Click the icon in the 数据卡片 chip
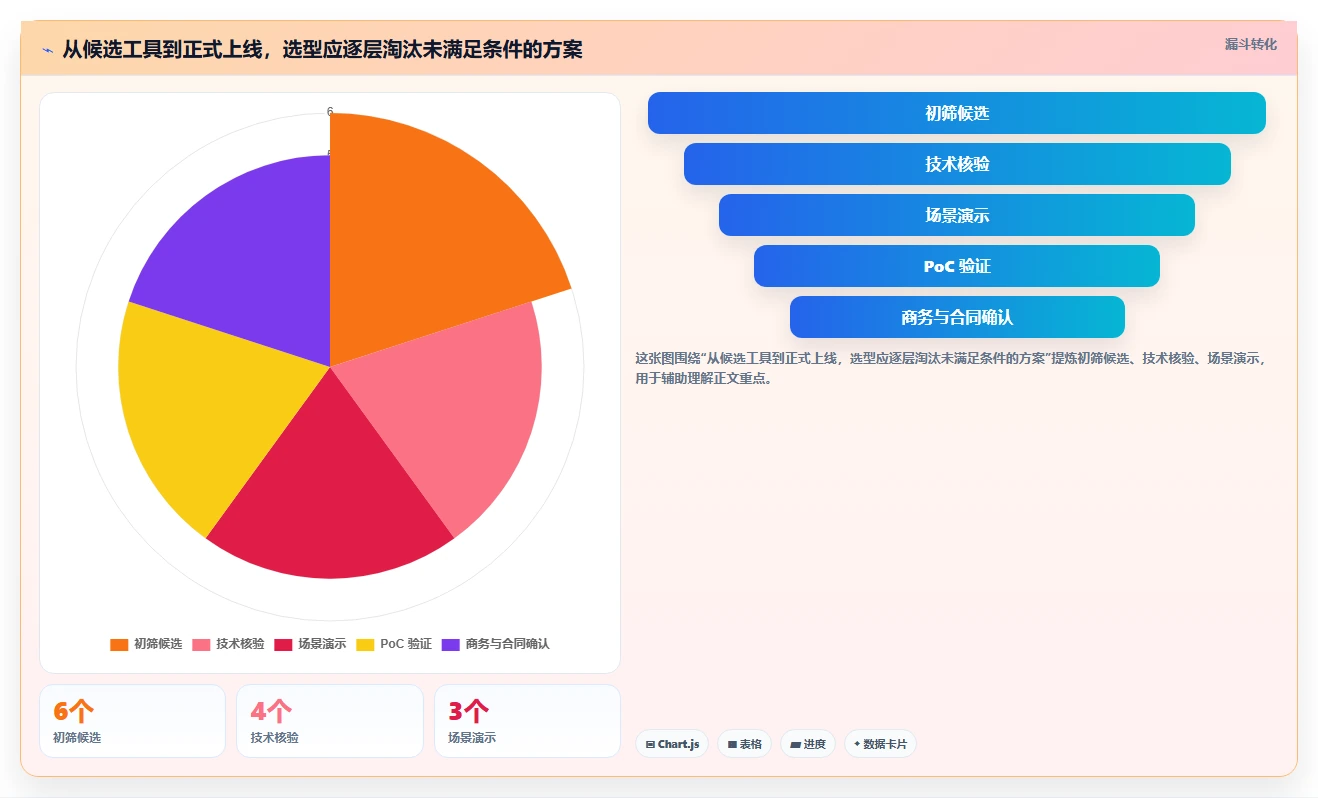 point(857,744)
